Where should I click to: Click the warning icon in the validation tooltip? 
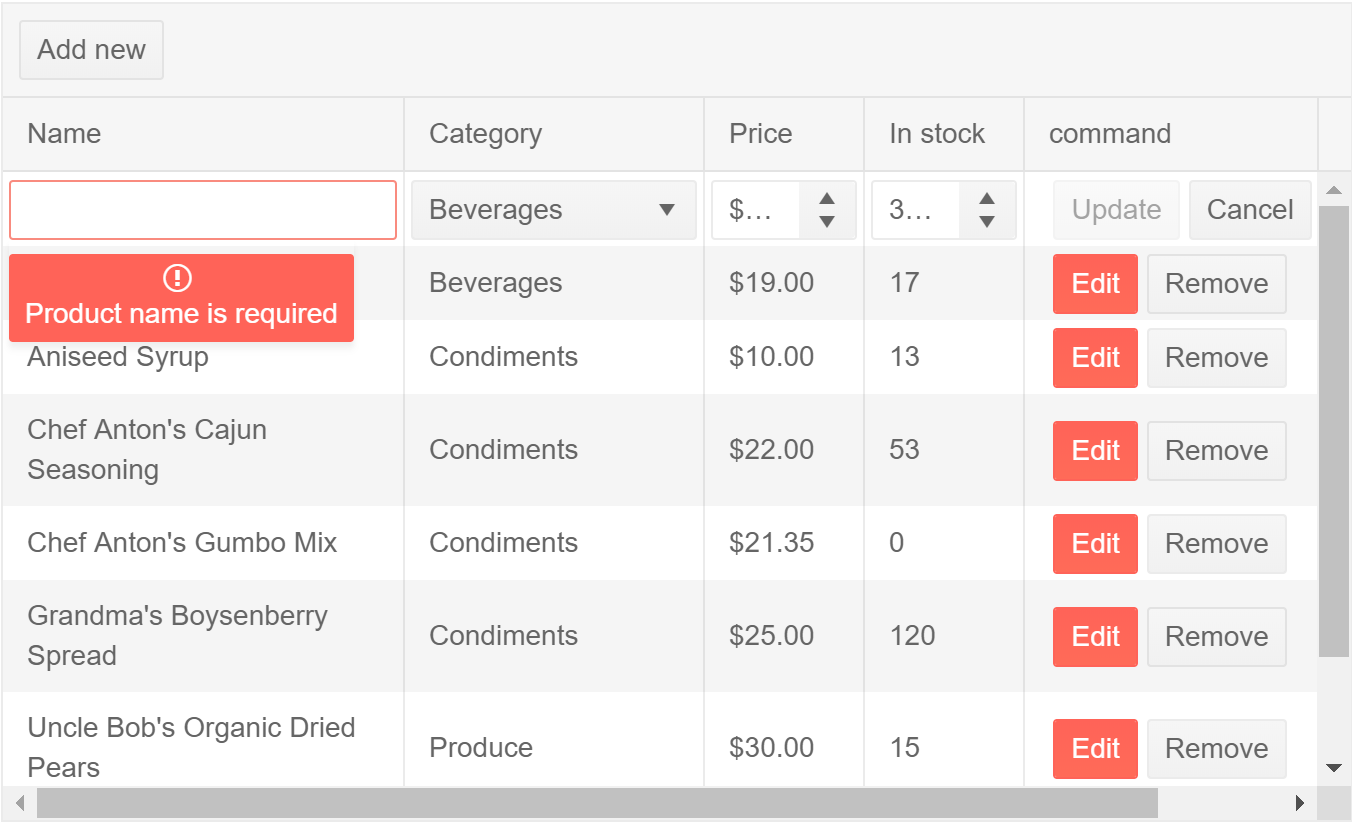179,279
